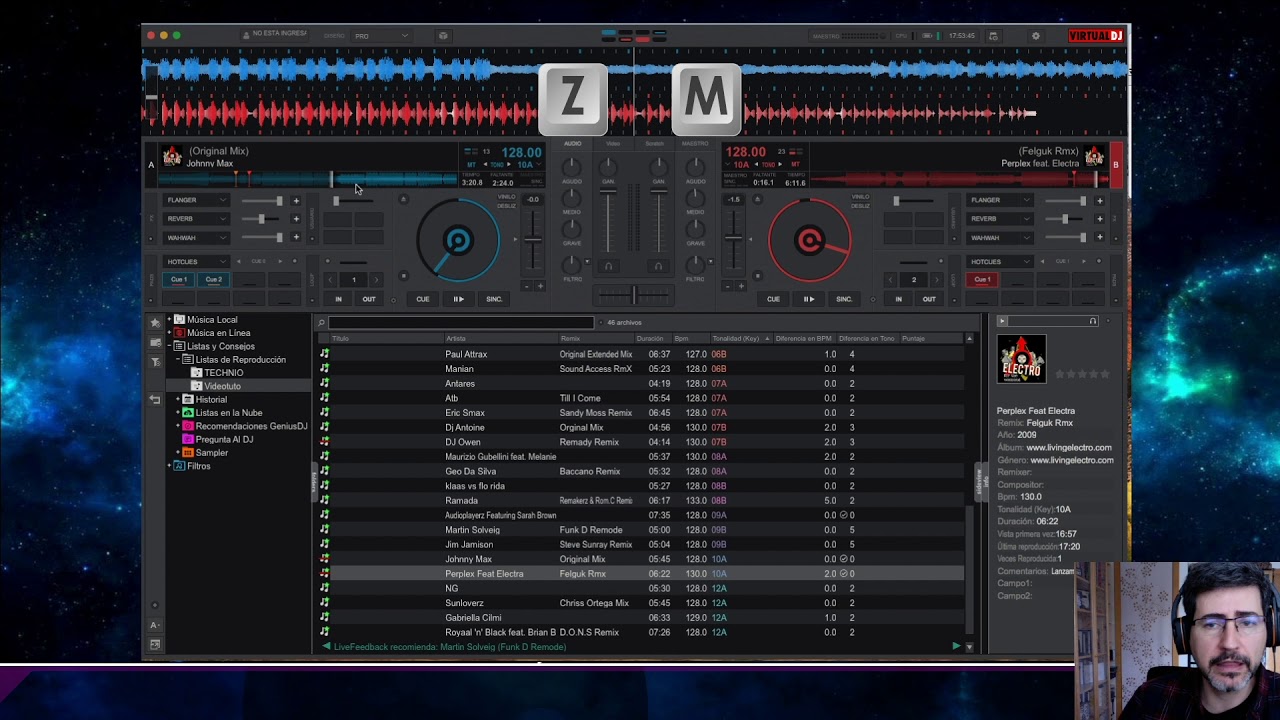Open the FLANGER effect dropdown on deck B

[x=999, y=200]
